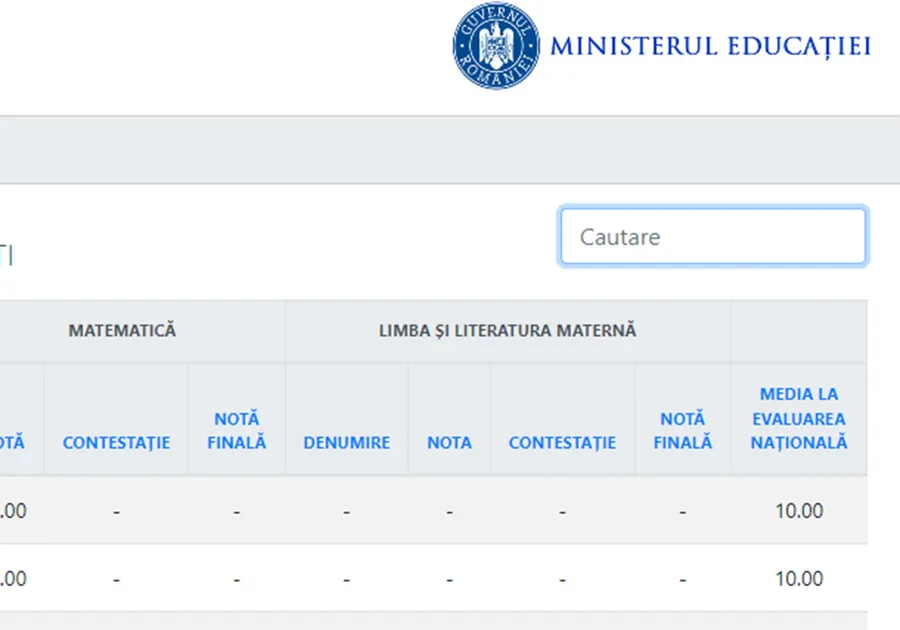The width and height of the screenshot is (900, 630).
Task: Click second row's Matematică Contestație cell
Action: point(116,578)
